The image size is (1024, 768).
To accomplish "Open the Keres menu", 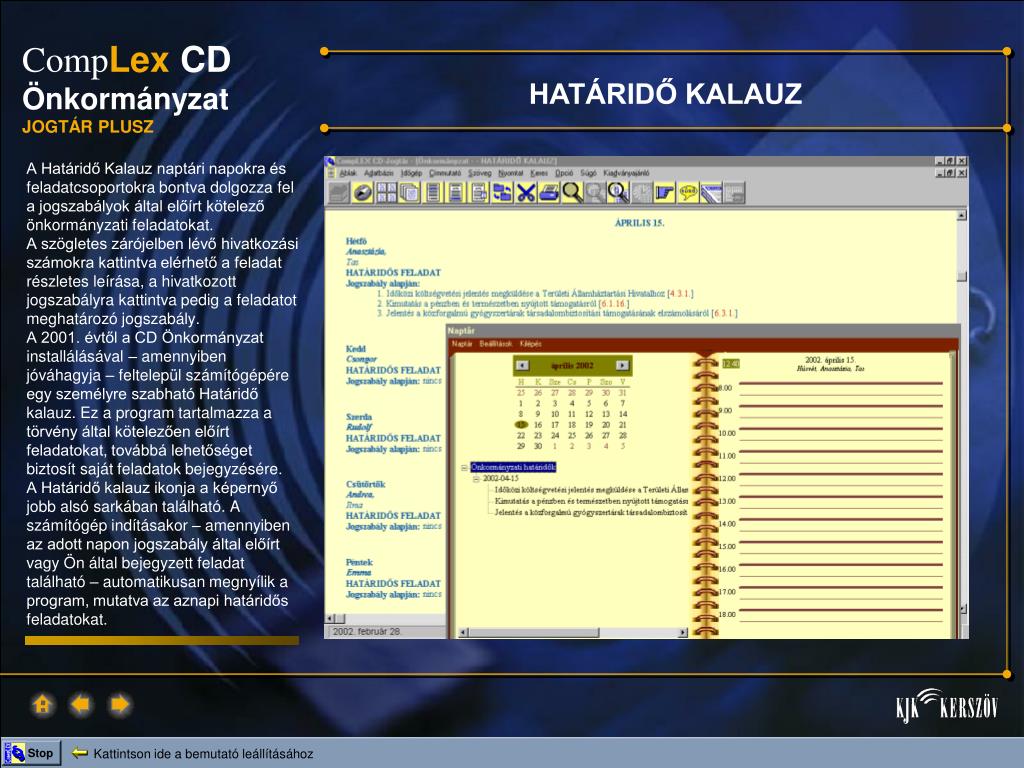I will coord(539,173).
